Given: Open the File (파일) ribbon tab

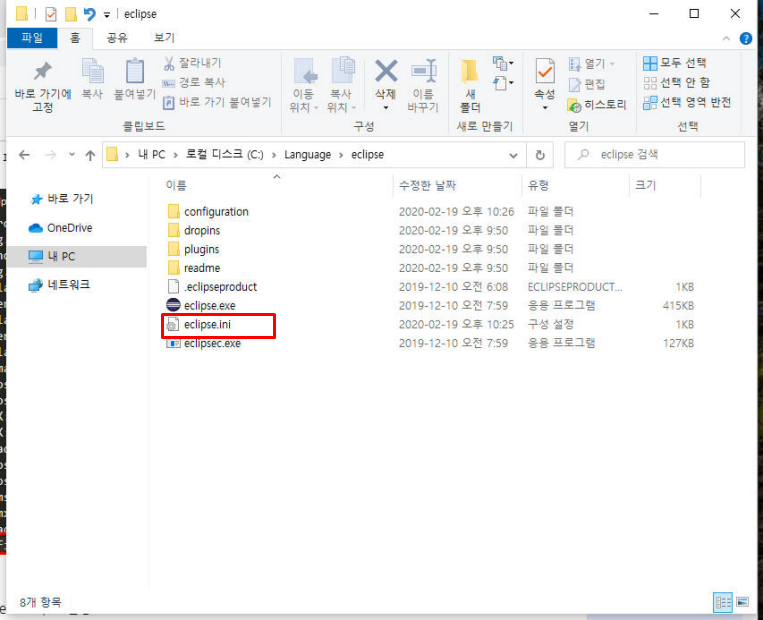Looking at the screenshot, I should click(x=32, y=38).
